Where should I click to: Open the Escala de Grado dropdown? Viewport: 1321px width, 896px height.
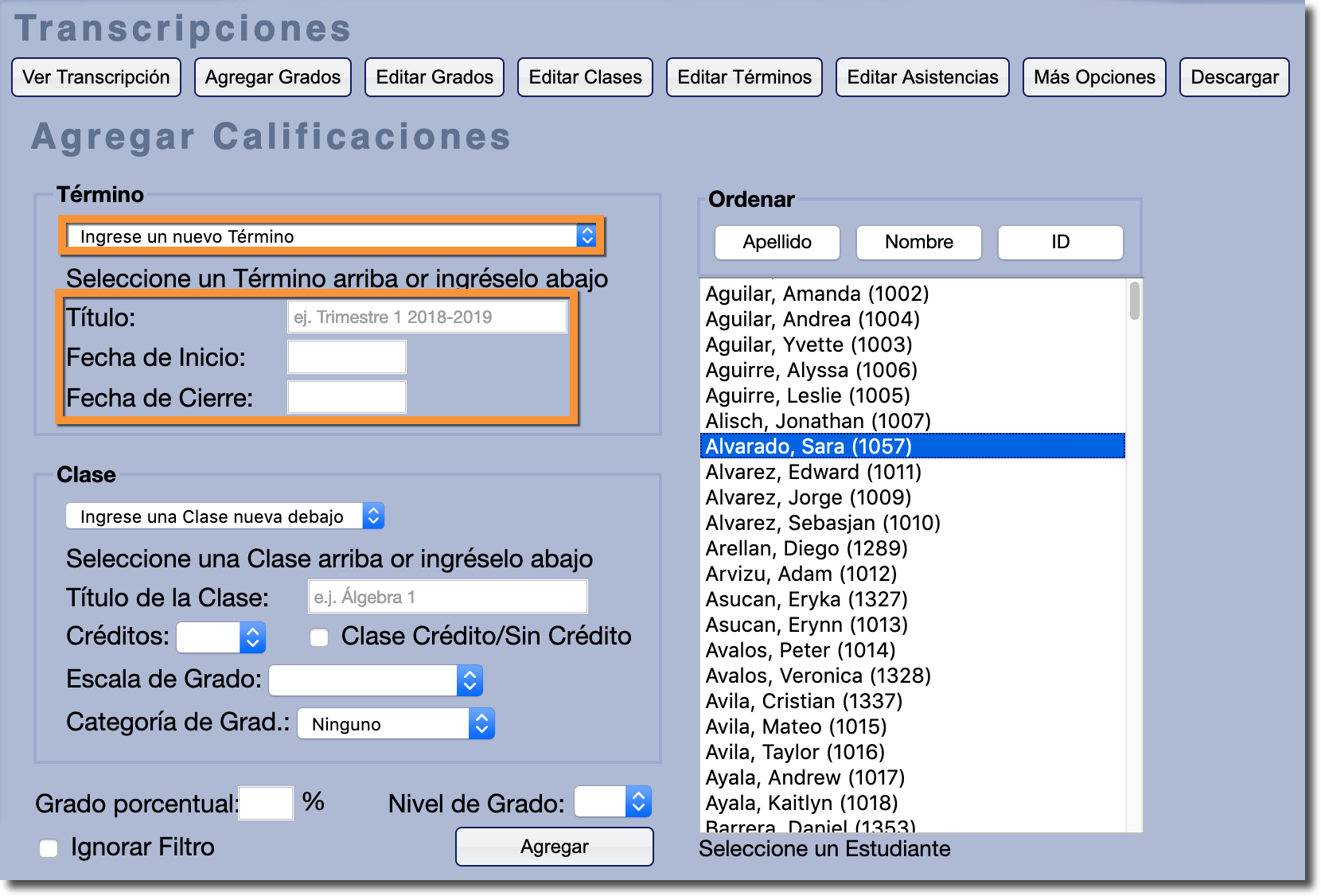point(376,681)
